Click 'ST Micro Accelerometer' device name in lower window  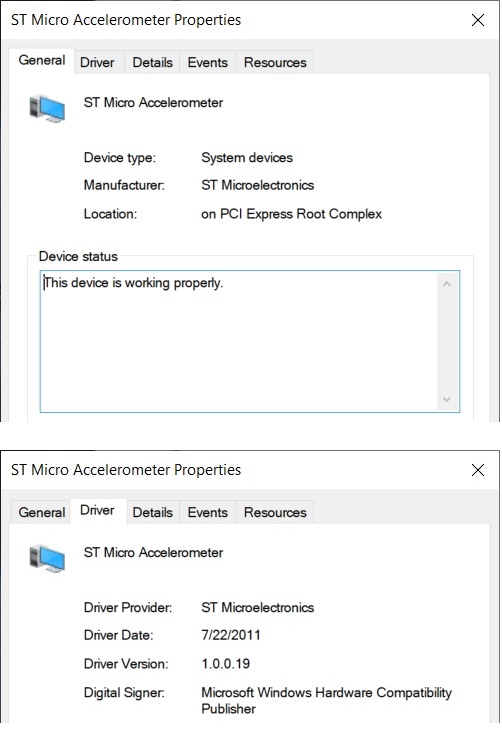click(x=153, y=553)
